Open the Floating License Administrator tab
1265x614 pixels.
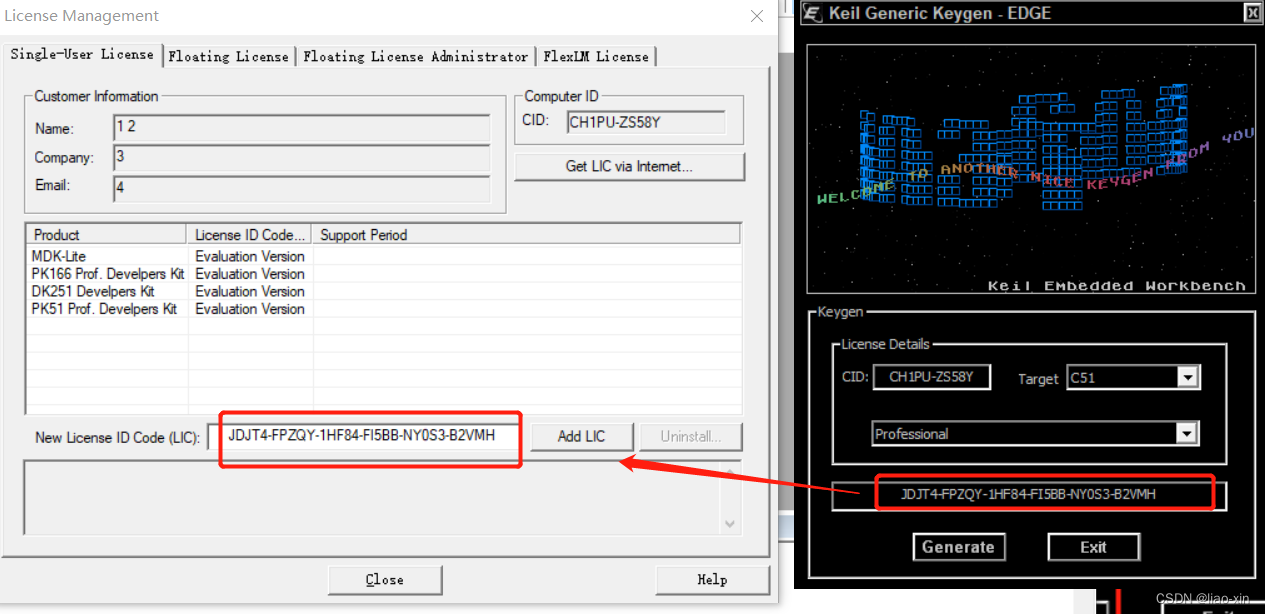coord(416,56)
